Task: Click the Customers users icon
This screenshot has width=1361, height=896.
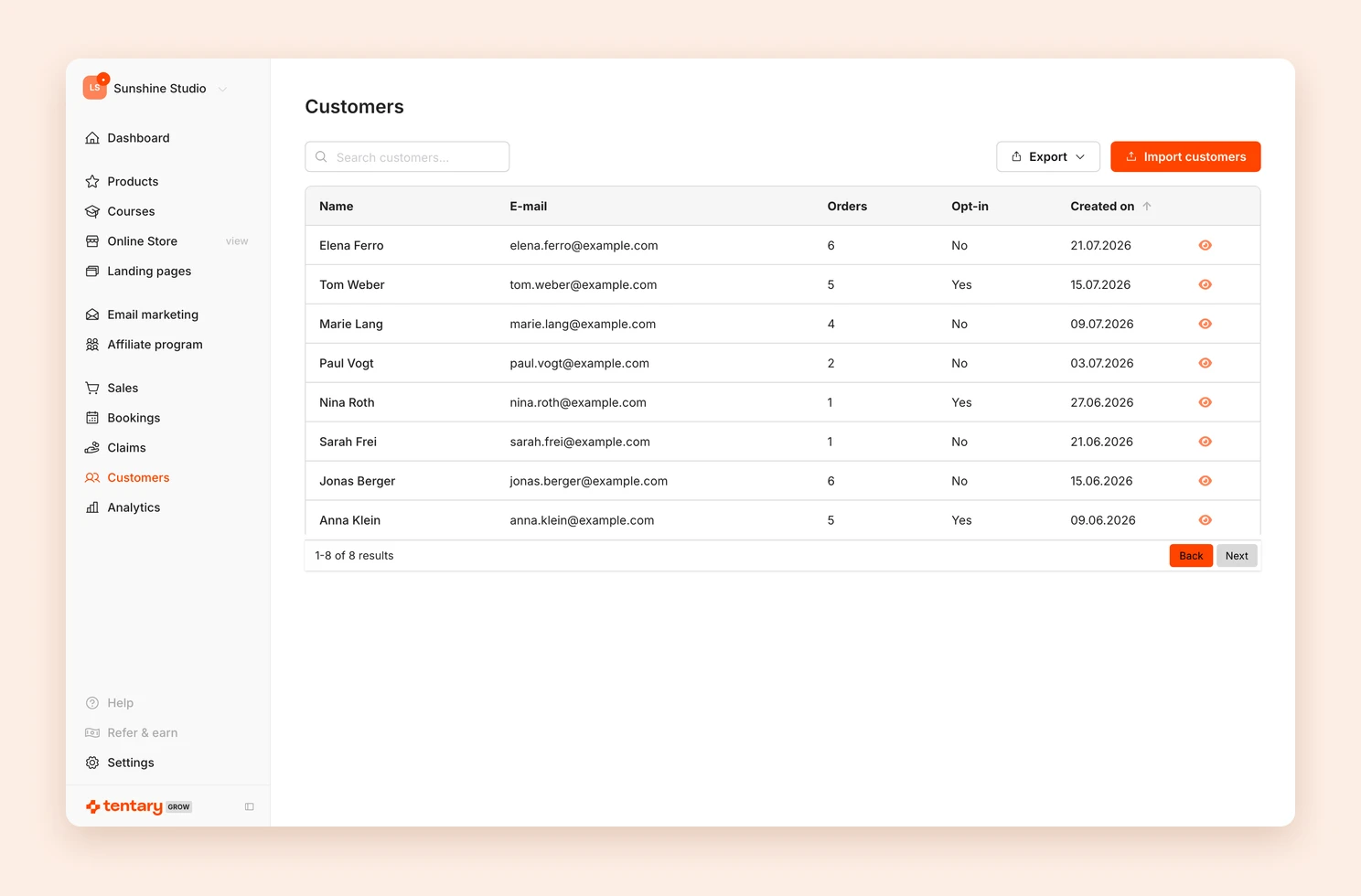Action: tap(92, 477)
